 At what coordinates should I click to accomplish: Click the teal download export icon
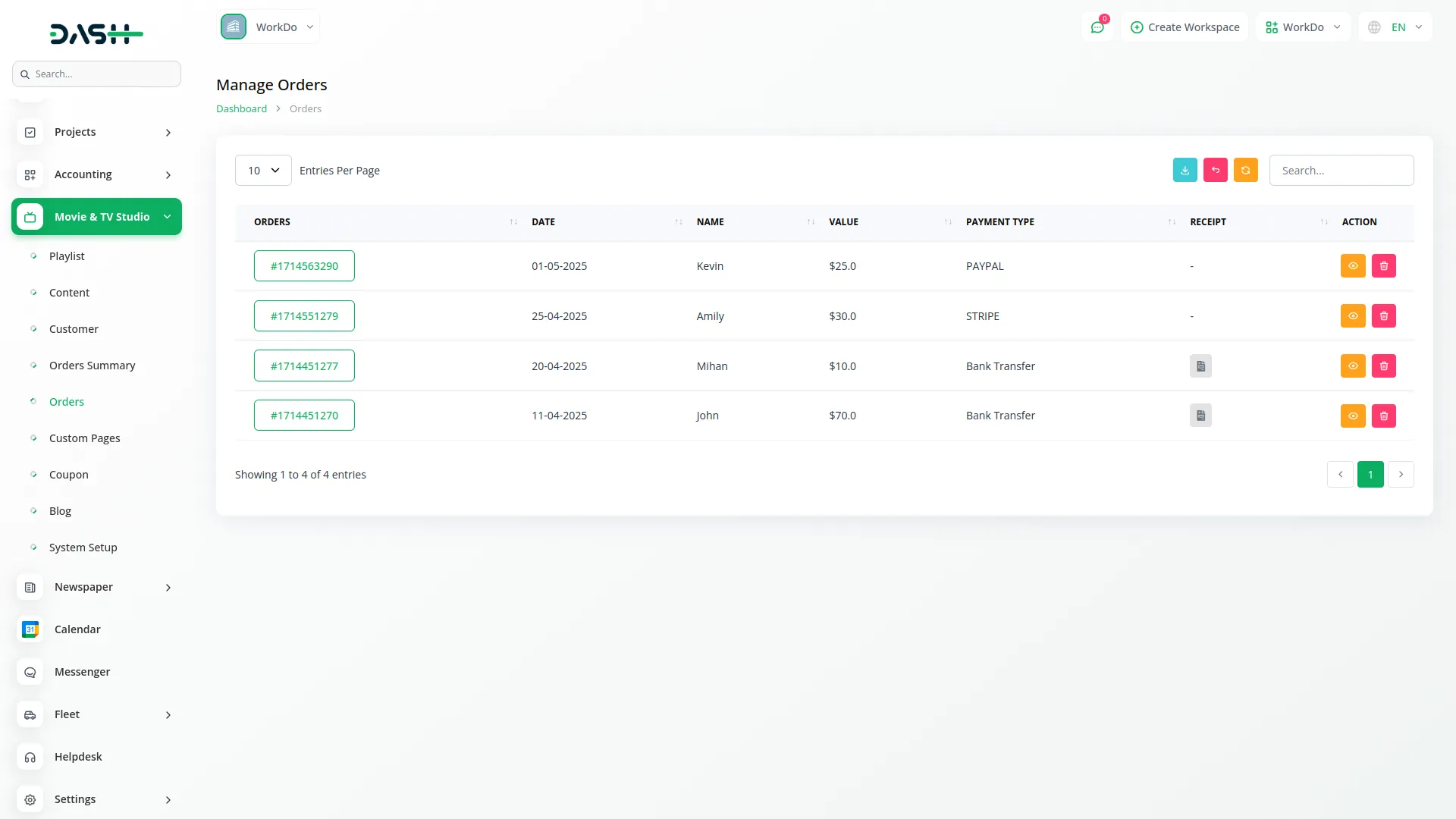click(1185, 170)
